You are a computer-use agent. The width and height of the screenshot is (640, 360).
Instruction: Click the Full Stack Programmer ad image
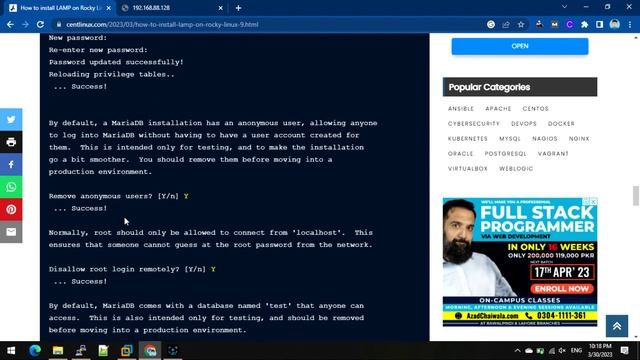520,262
